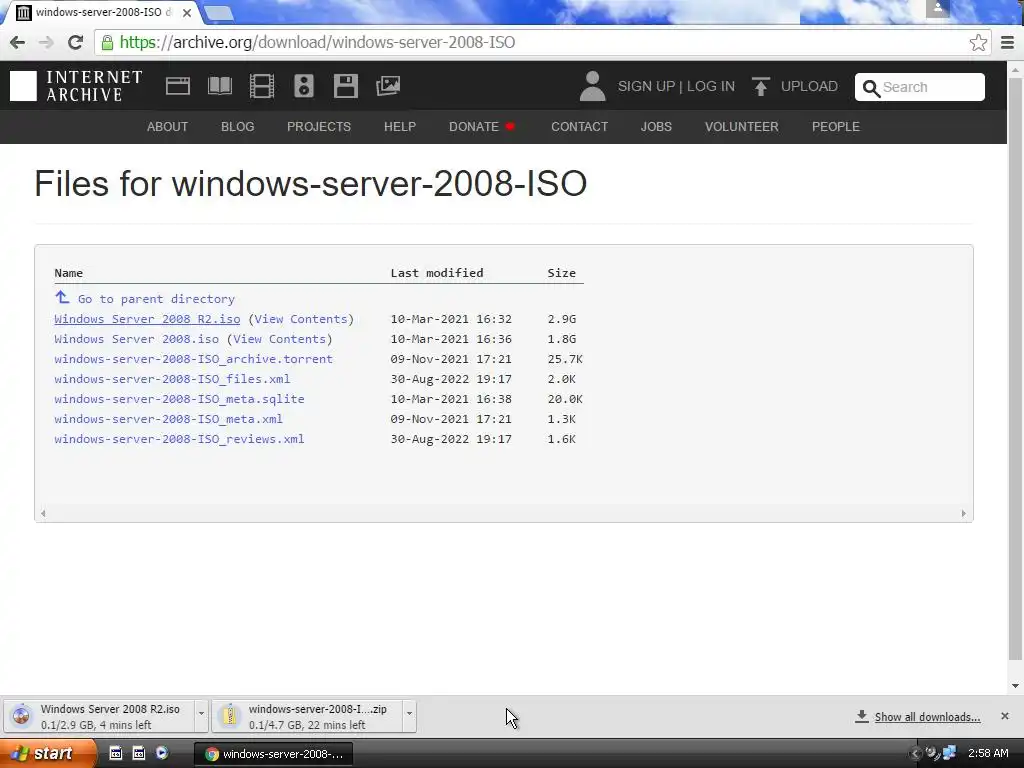Click the taskbar clock showing 2:58 AM
This screenshot has height=768, width=1024.
point(988,754)
